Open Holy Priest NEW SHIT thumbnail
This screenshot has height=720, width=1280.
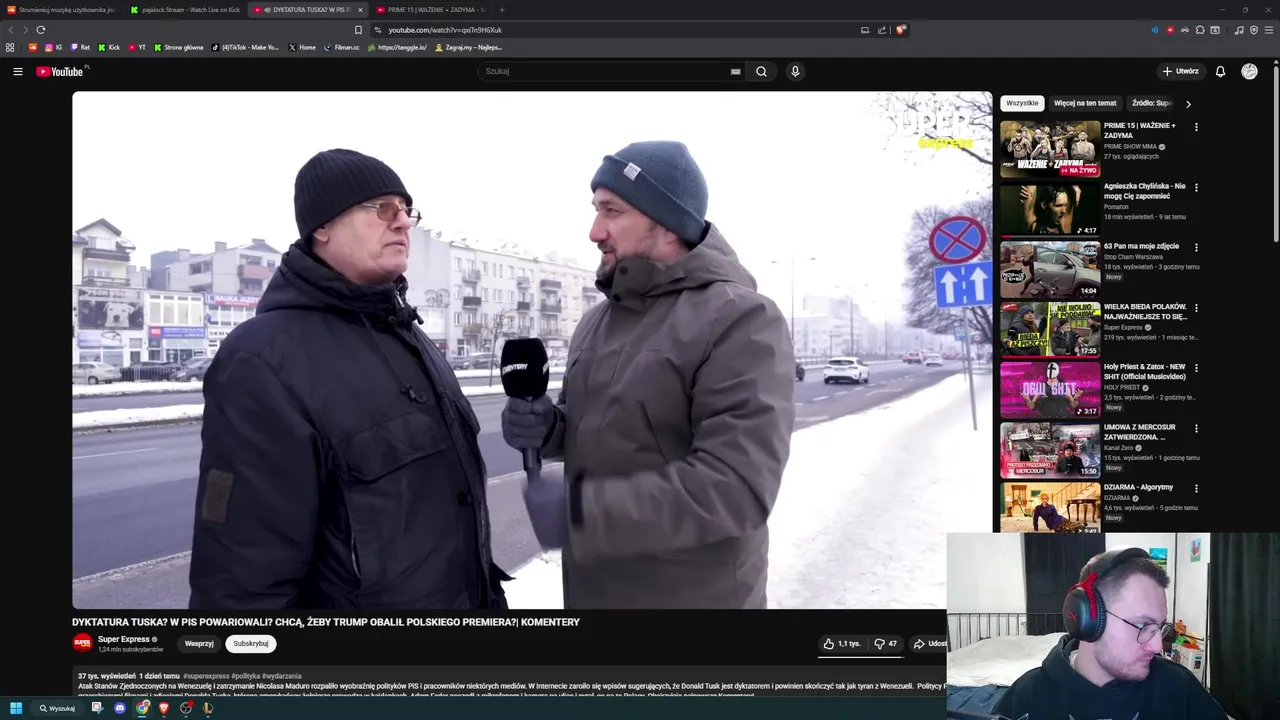pos(1050,390)
